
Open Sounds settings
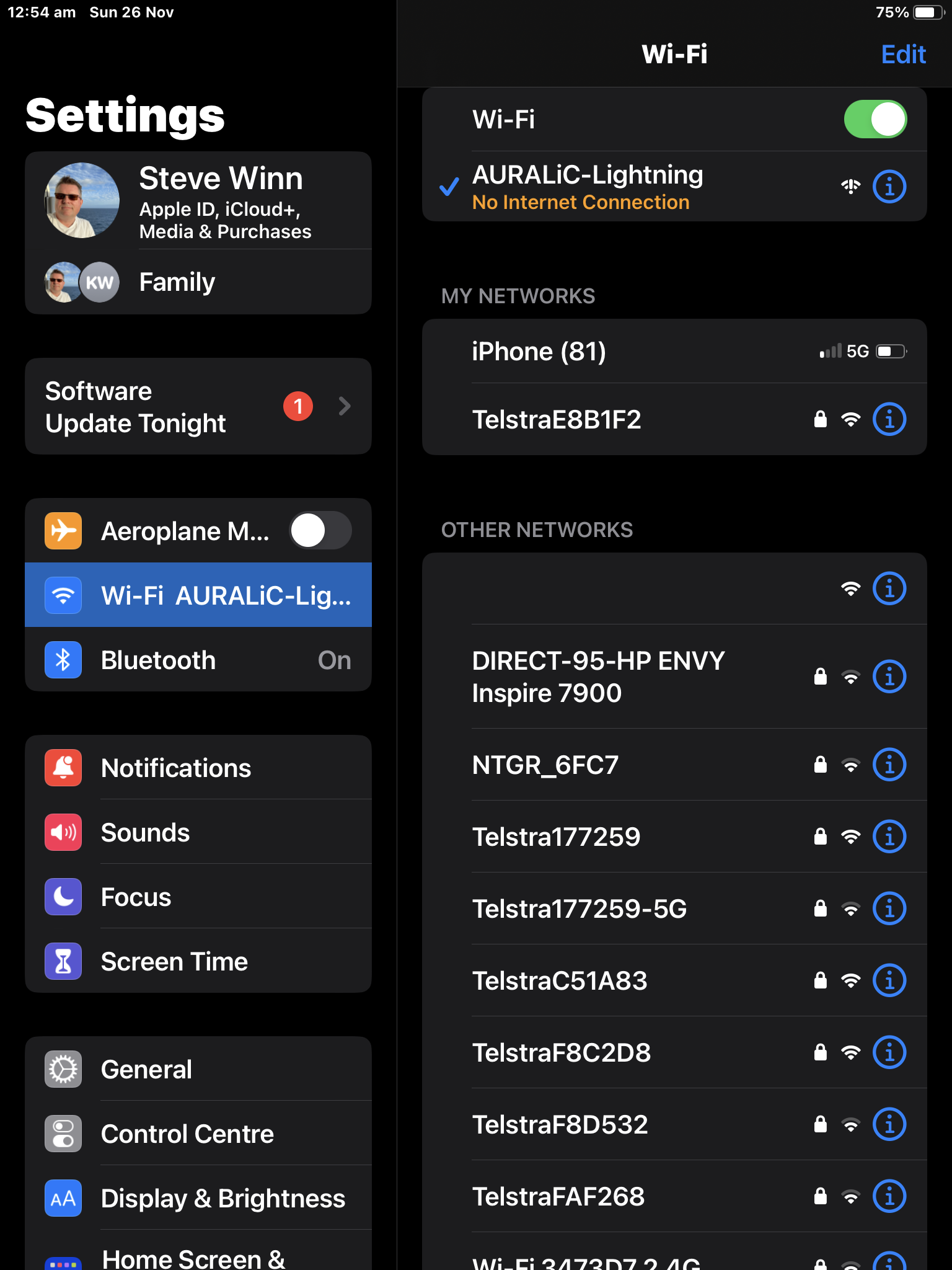(198, 832)
